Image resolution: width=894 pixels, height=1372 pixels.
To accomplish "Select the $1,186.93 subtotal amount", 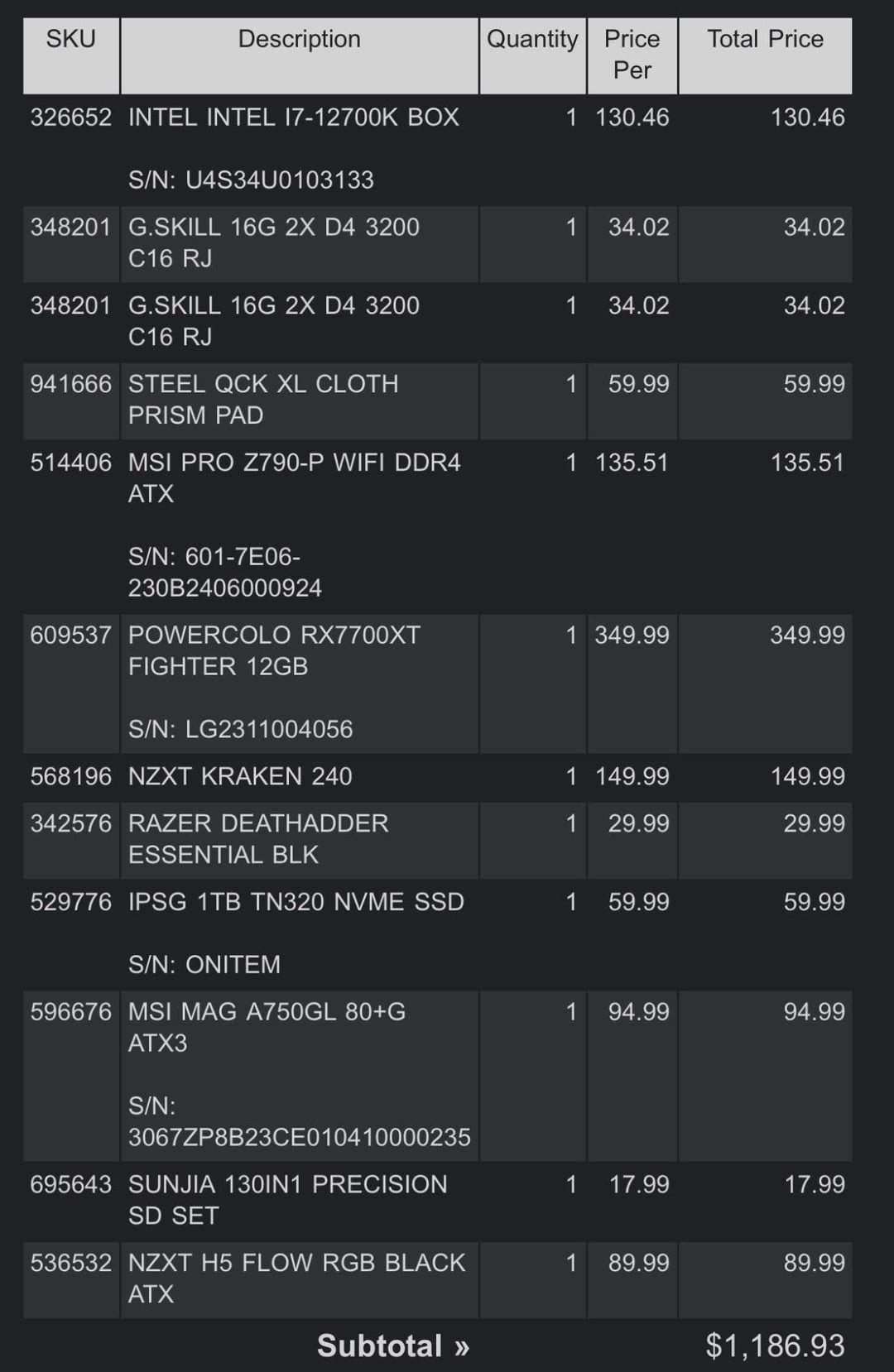I will [775, 1346].
